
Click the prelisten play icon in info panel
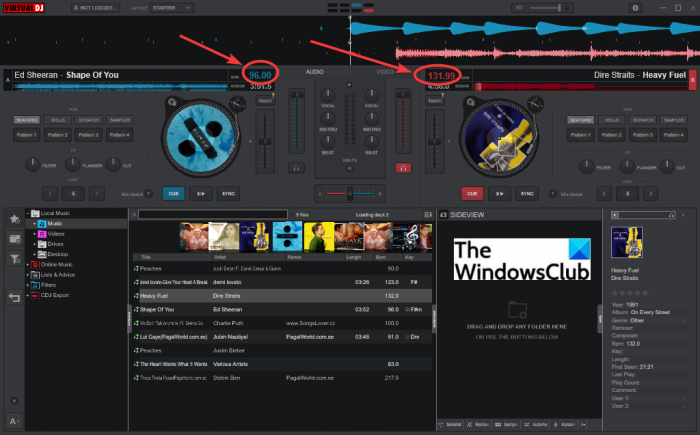[x=615, y=215]
